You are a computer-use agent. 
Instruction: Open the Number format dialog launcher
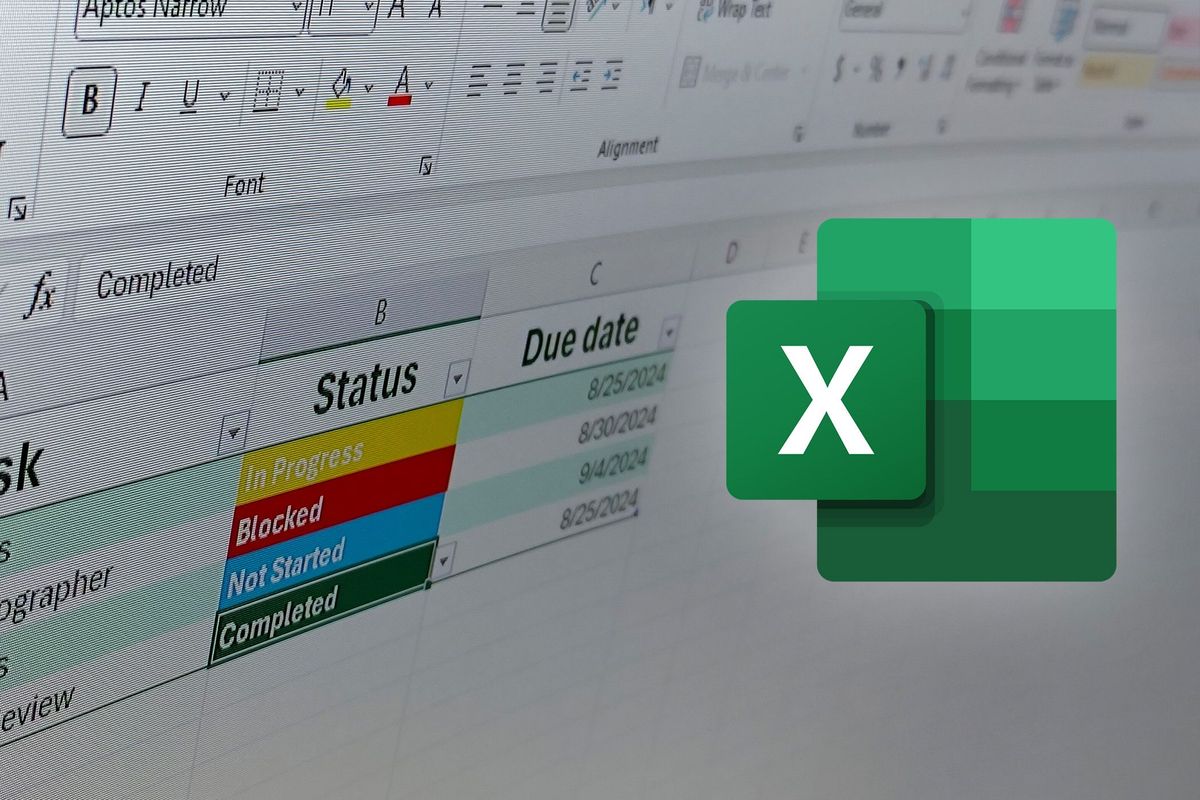(942, 127)
